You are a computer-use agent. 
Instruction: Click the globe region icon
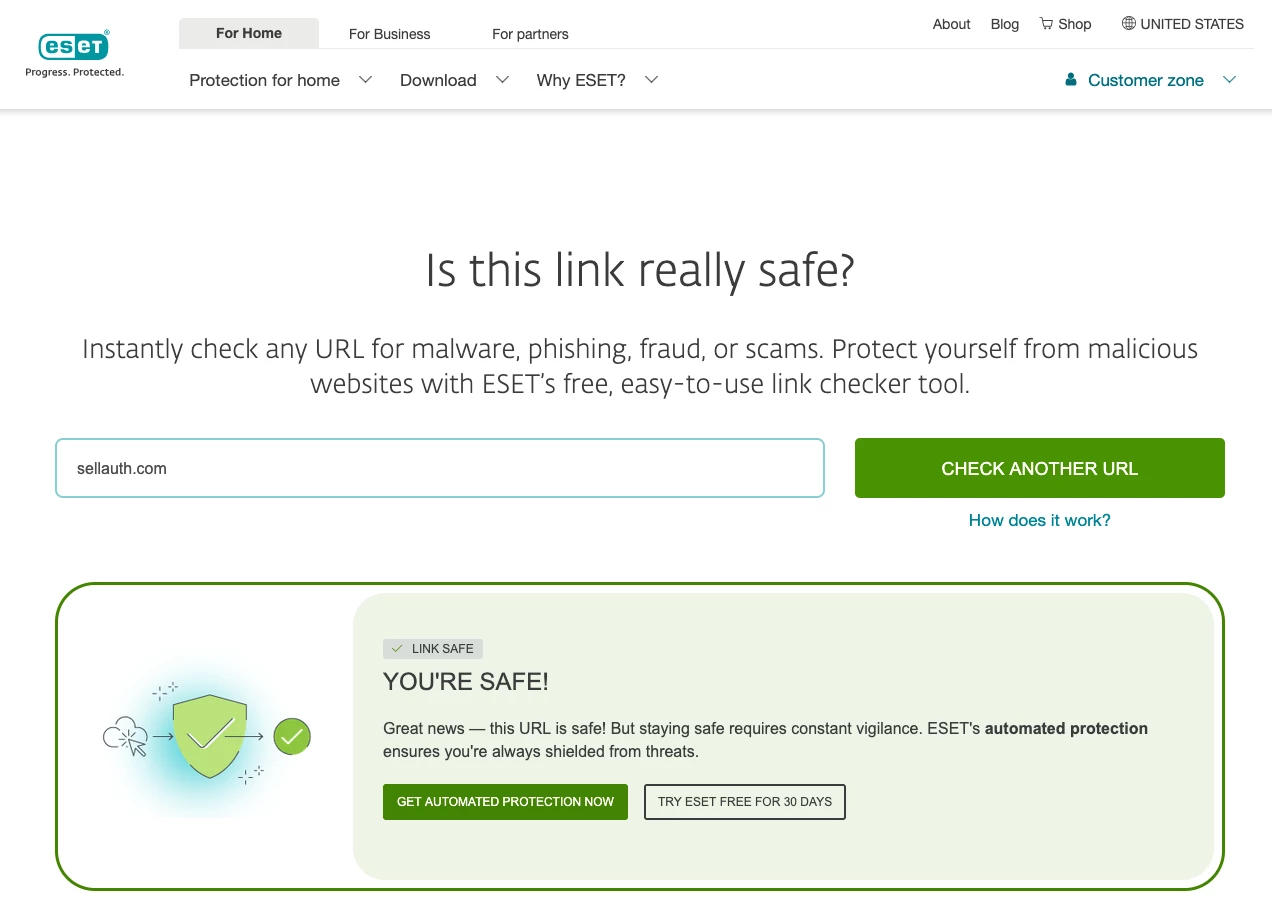click(1128, 24)
